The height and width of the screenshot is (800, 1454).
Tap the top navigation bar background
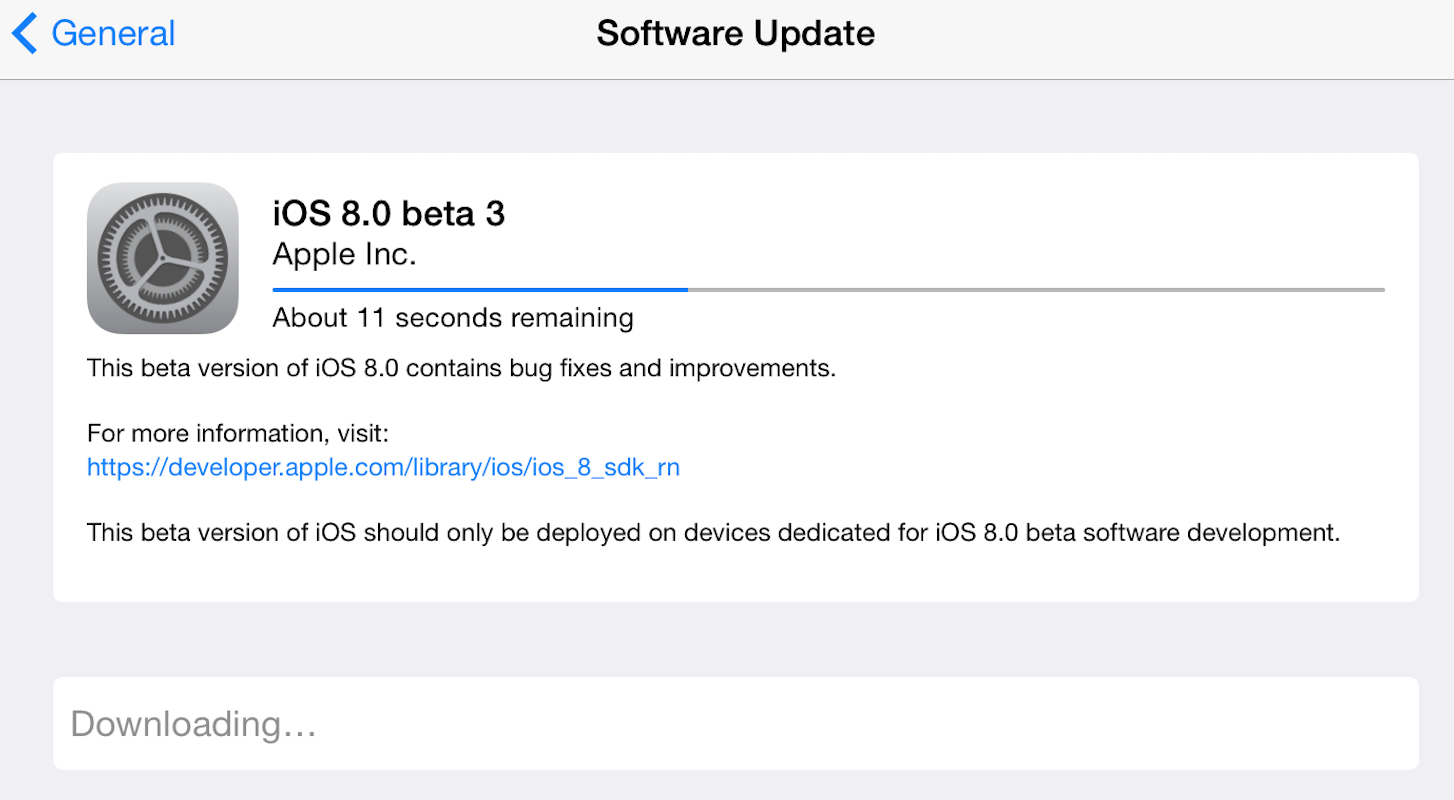(x=1150, y=38)
